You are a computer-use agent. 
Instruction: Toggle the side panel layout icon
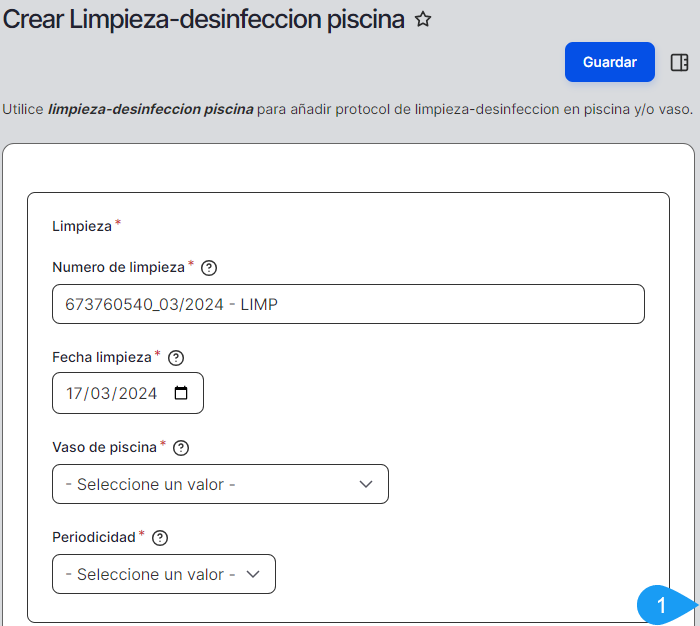click(x=679, y=62)
